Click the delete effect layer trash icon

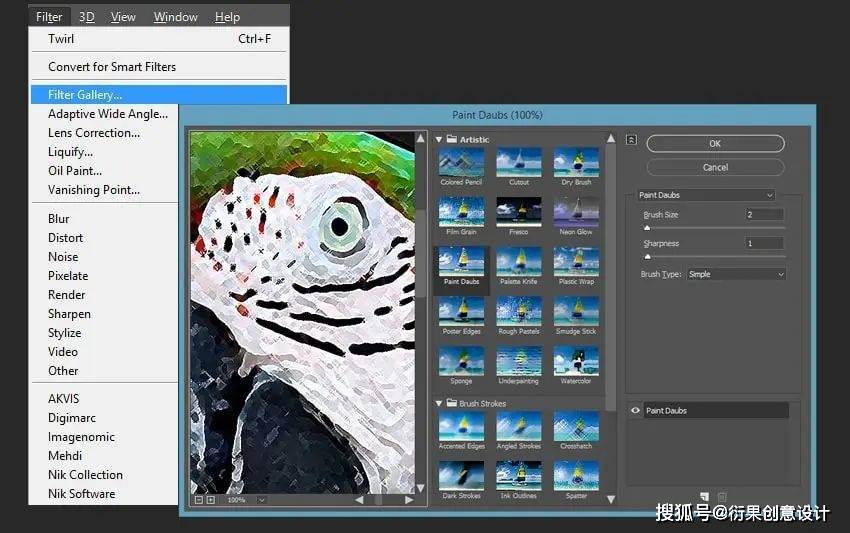click(722, 496)
